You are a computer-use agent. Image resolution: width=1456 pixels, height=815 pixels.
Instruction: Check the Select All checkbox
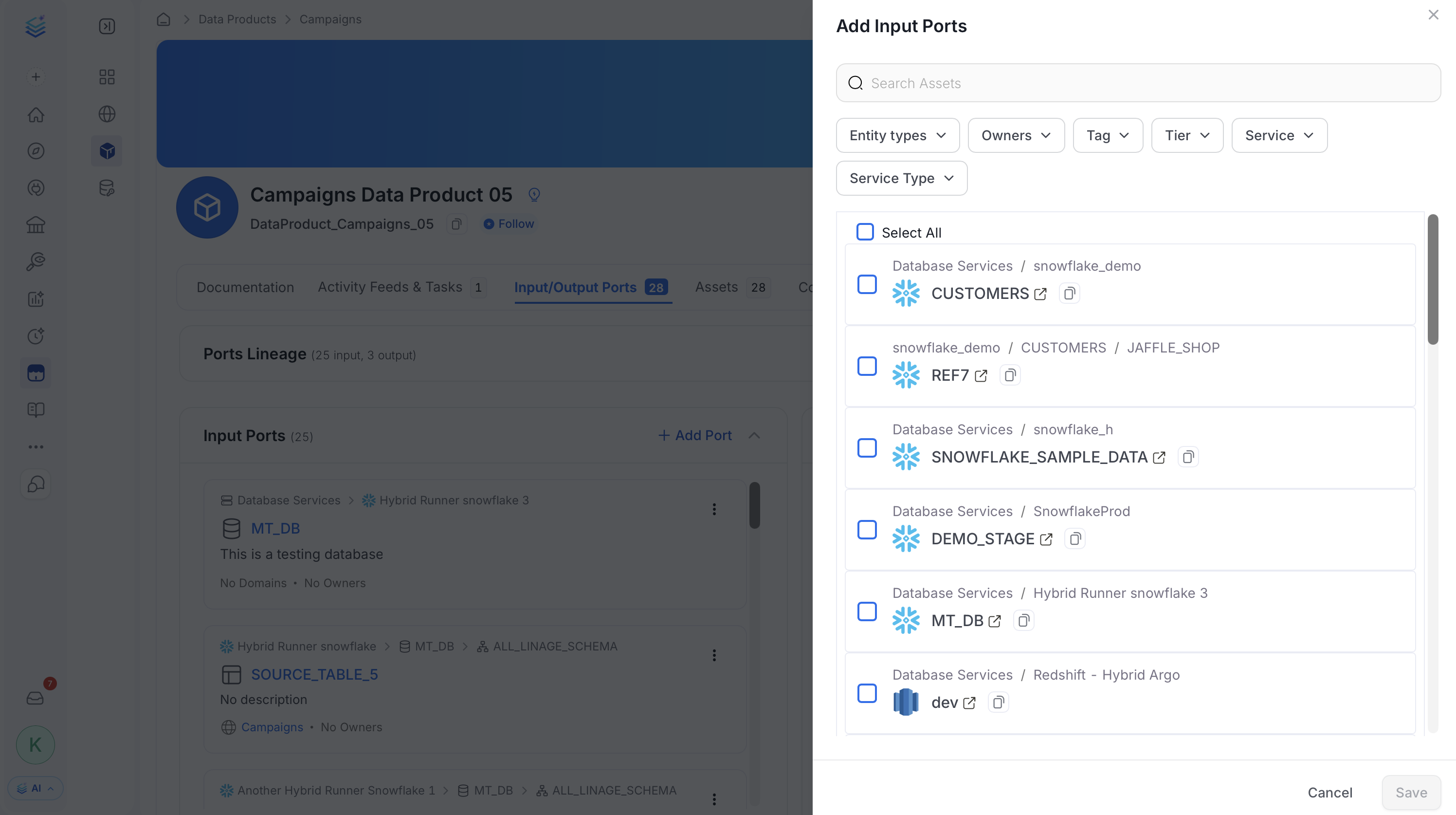865,232
